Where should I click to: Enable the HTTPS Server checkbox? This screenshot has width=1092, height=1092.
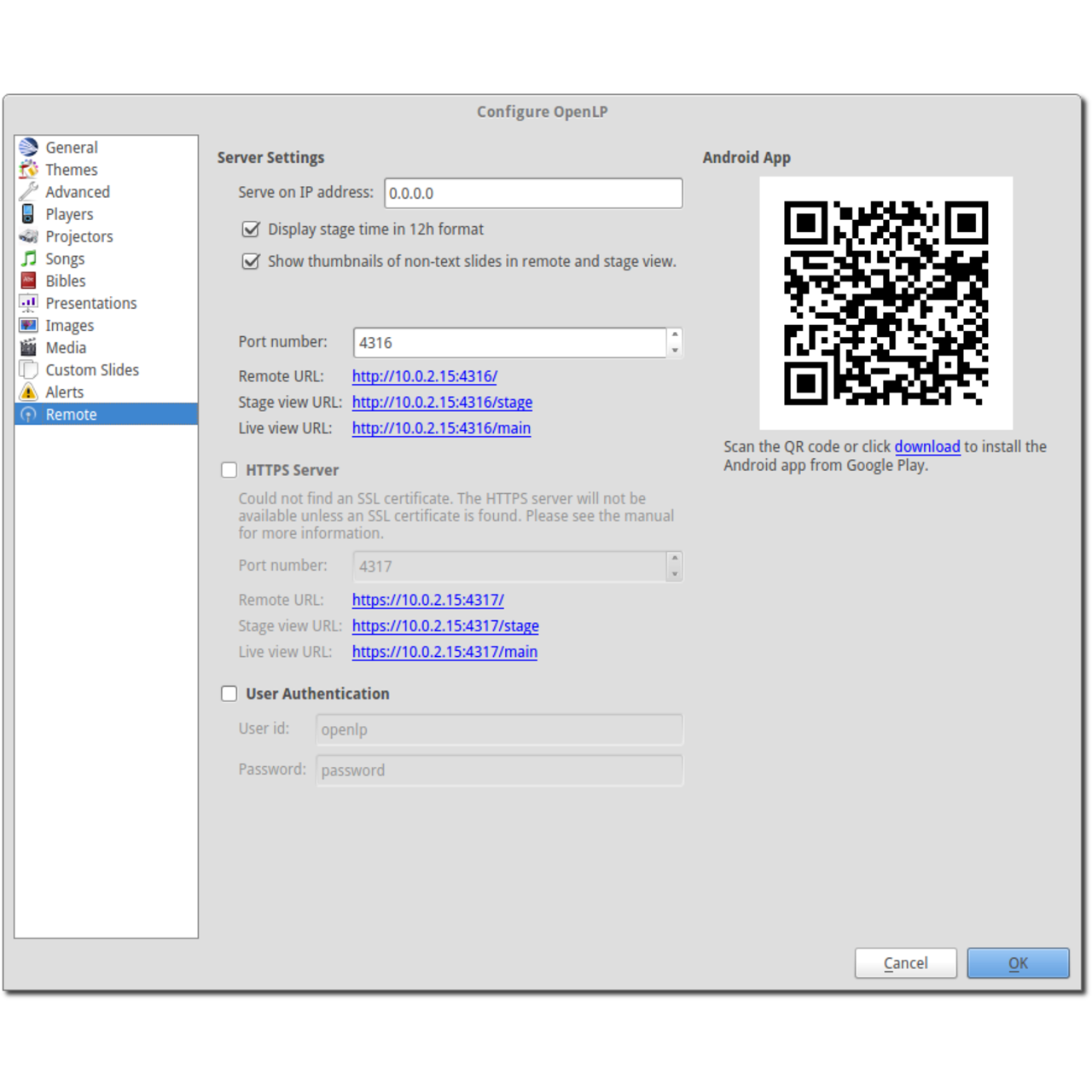coord(229,470)
